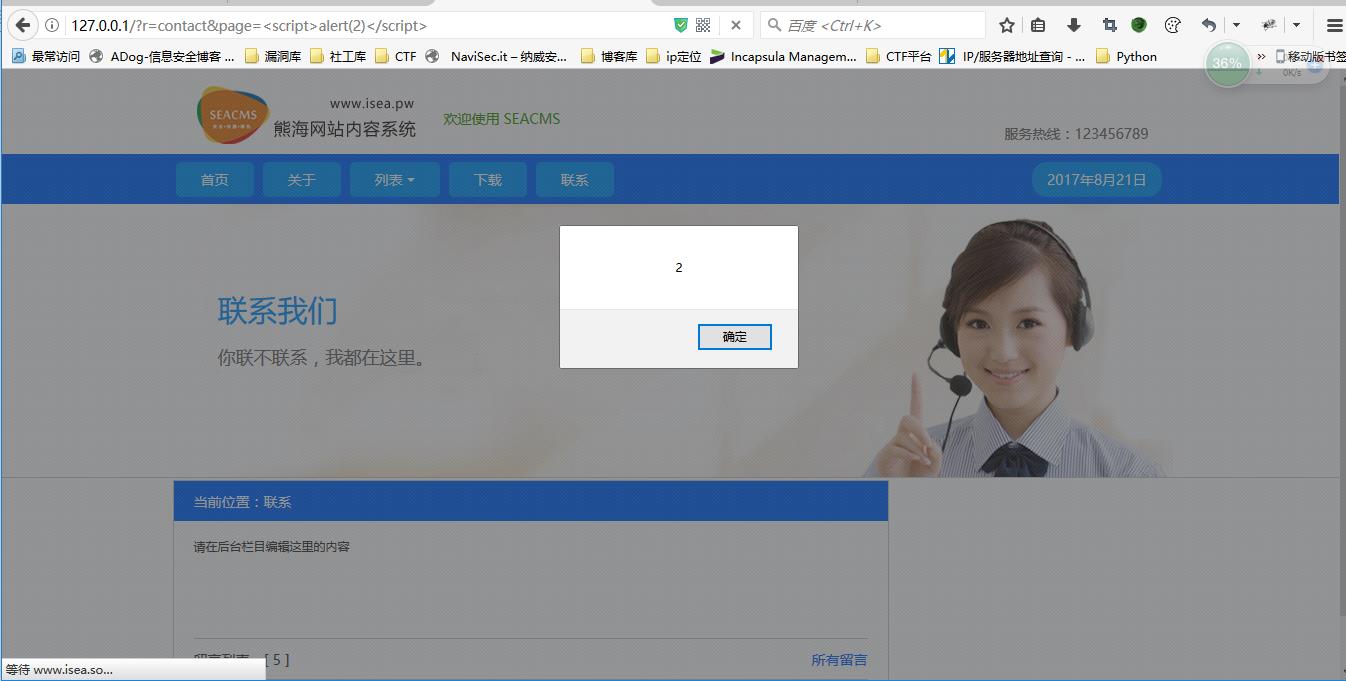Select the page vertical scrollbar
The height and width of the screenshot is (681, 1346).
1340,350
